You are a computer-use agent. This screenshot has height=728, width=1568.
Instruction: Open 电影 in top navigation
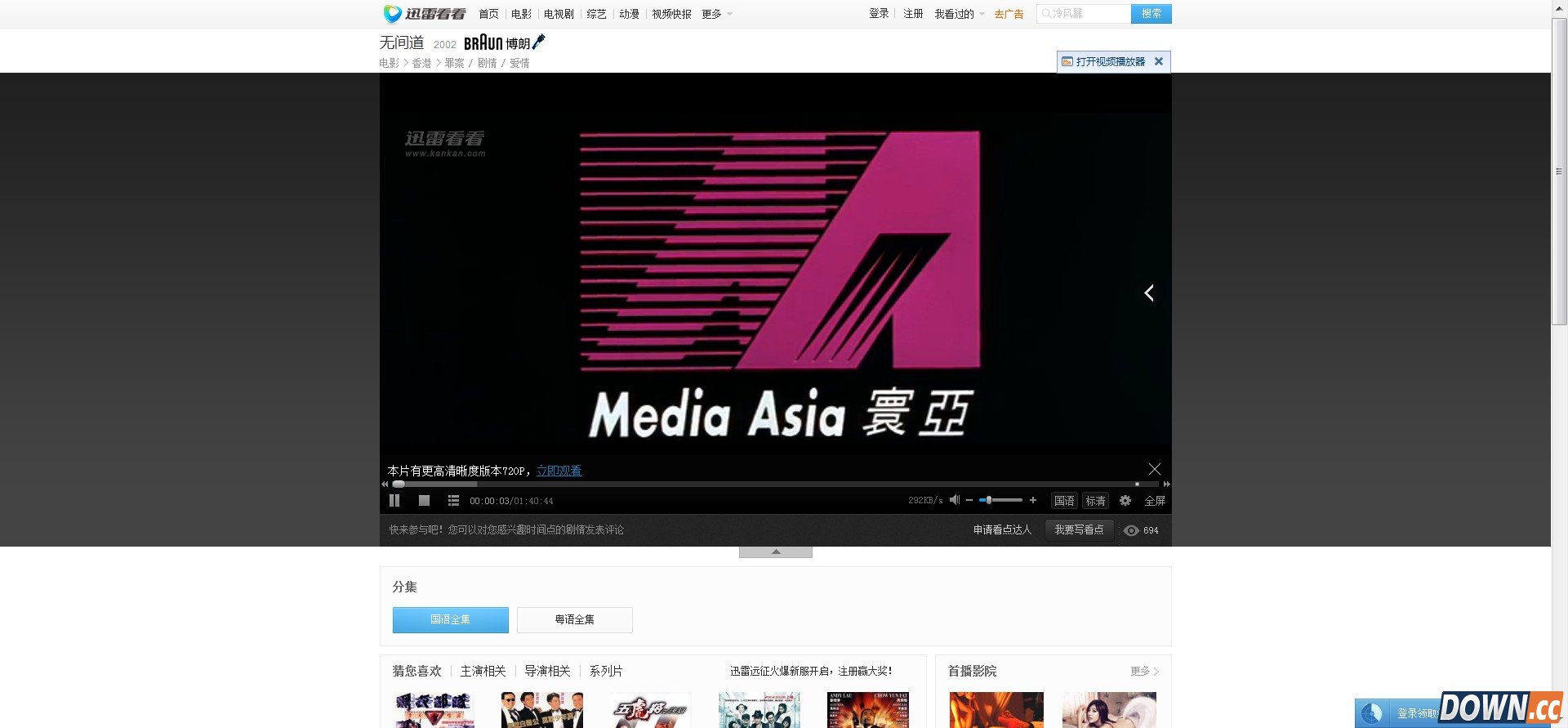pos(521,14)
